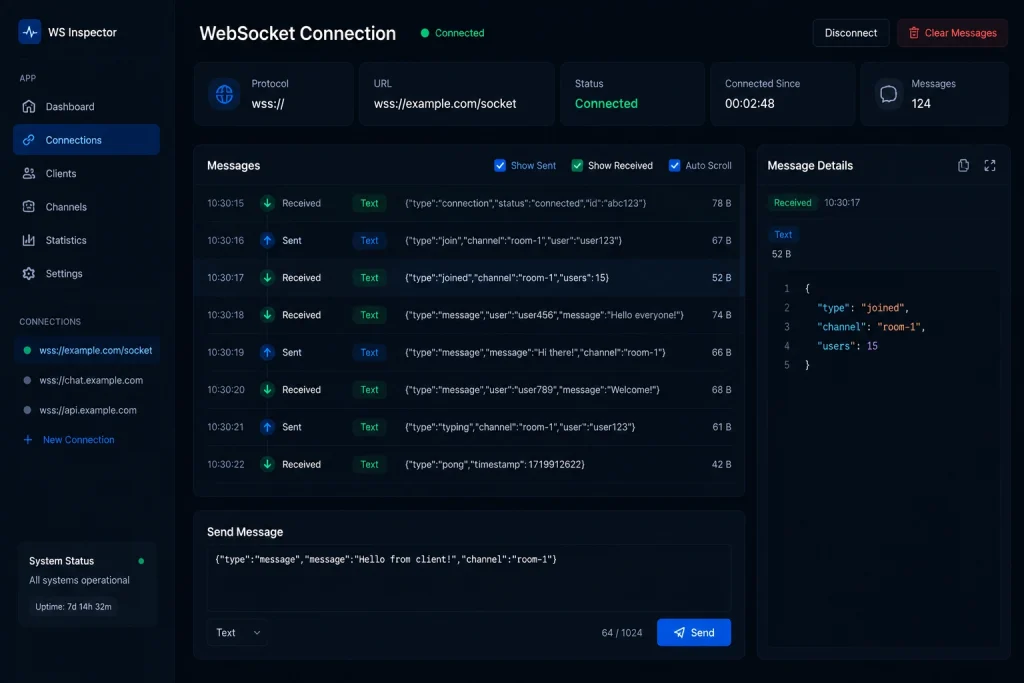Select the wss://example.com/socket connection
This screenshot has width=1024, height=683.
(87, 350)
